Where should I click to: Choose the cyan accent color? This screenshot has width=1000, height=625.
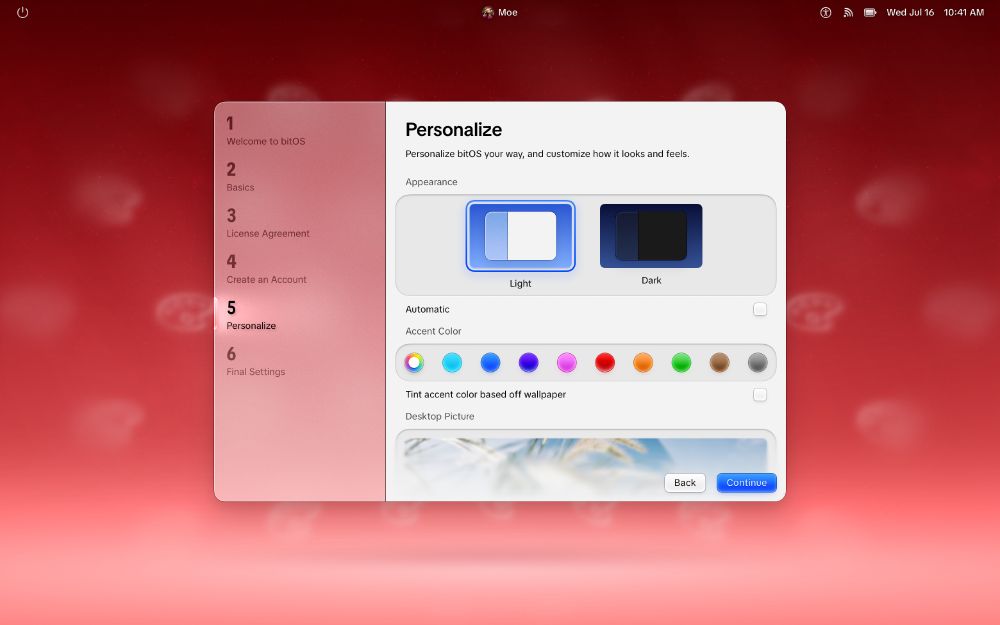[x=452, y=362]
